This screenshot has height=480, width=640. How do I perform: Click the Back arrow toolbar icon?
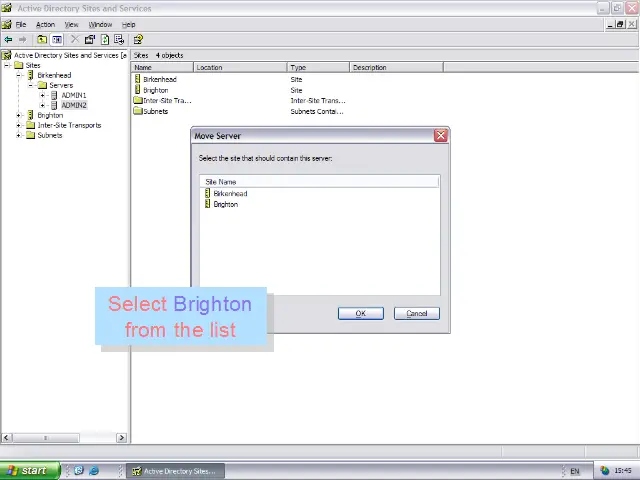pos(8,40)
